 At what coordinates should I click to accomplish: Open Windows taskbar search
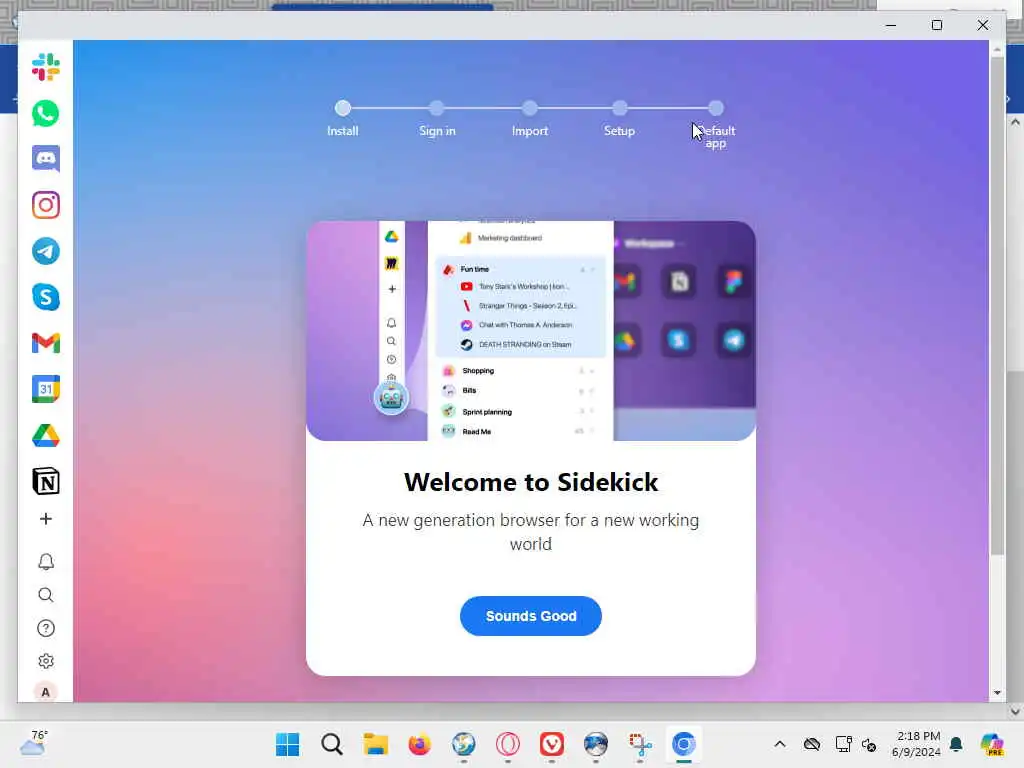(x=332, y=744)
